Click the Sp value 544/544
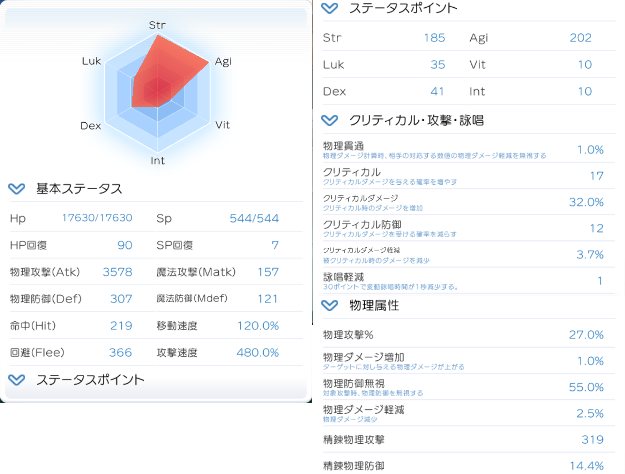625x474 pixels. (254, 218)
